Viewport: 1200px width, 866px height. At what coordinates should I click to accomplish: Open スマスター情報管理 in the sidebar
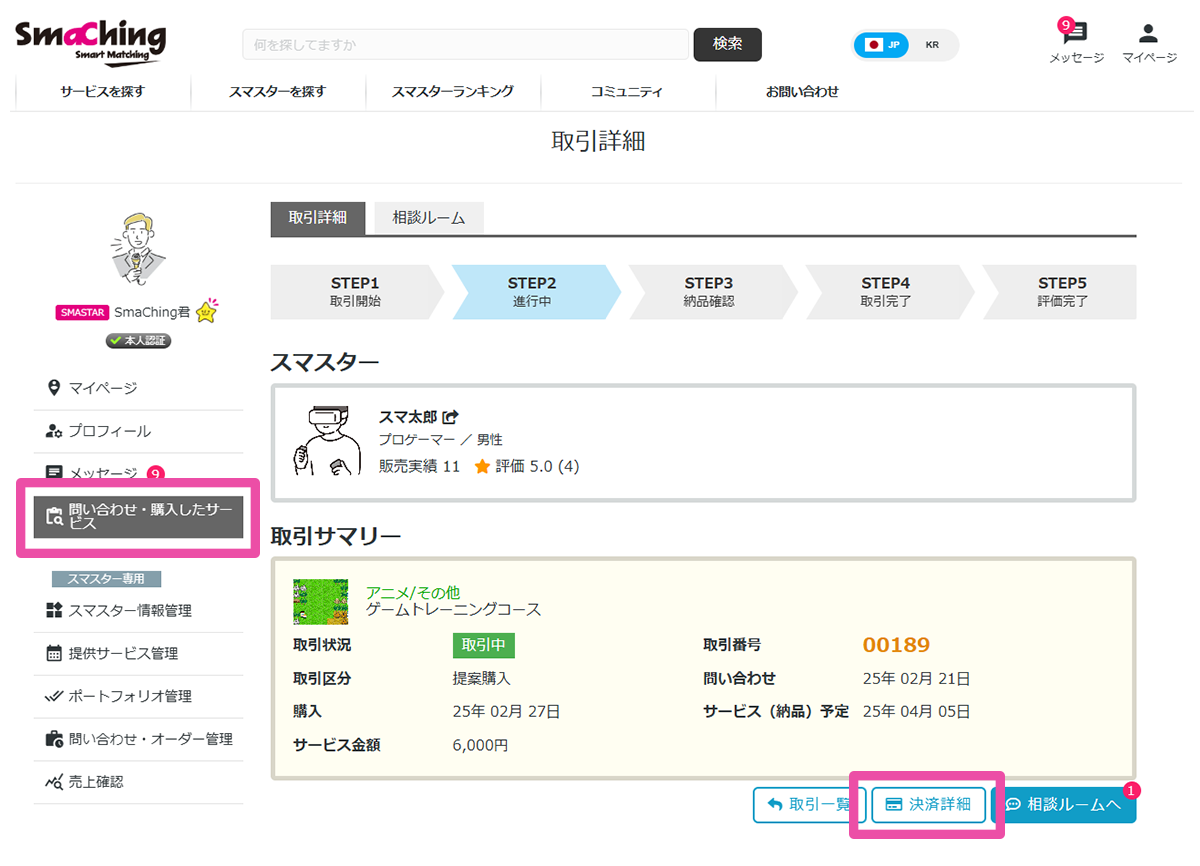tap(129, 610)
